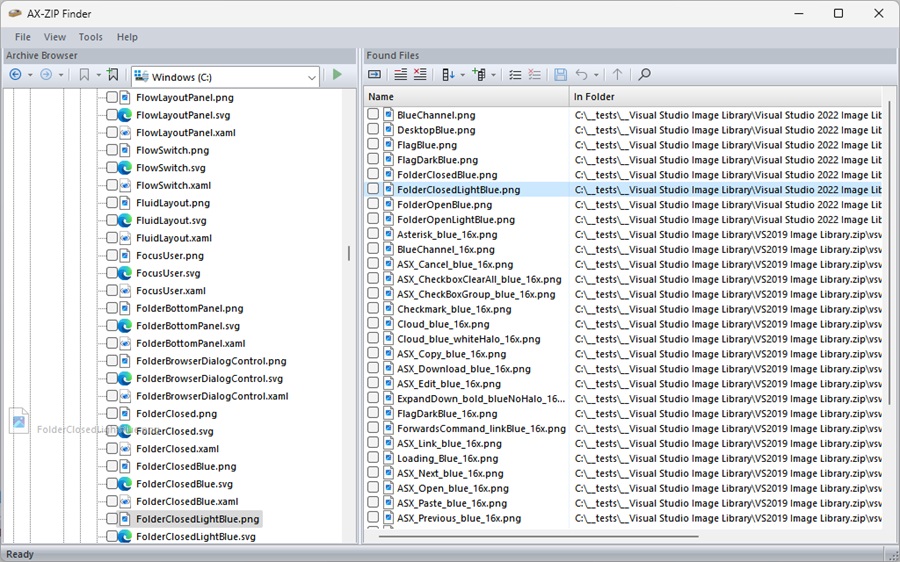Select ASX_CheckboxClearAll_blue_16x.png row
This screenshot has width=900, height=562.
[479, 279]
